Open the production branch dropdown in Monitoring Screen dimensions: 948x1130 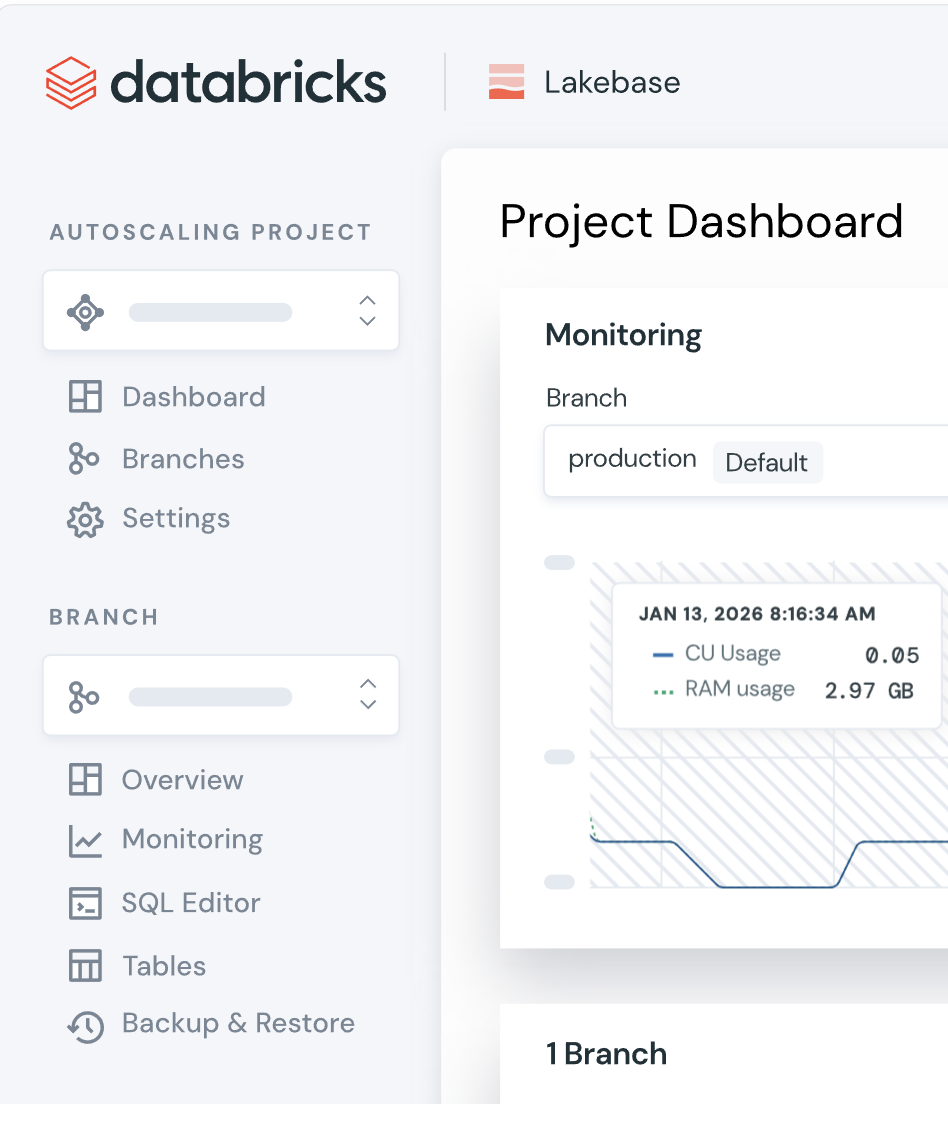pos(745,461)
